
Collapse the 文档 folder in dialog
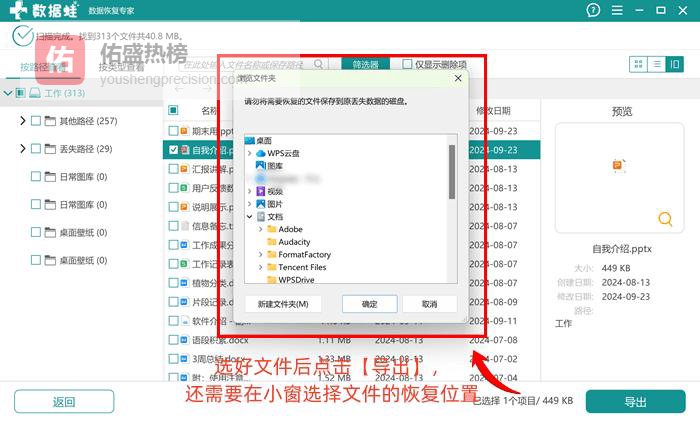249,216
